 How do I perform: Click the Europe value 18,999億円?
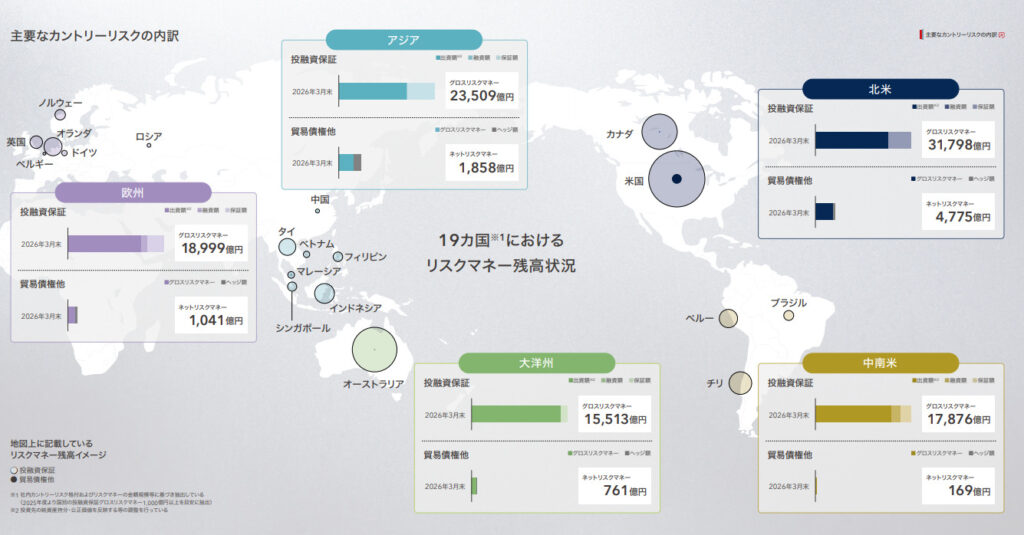(x=212, y=248)
